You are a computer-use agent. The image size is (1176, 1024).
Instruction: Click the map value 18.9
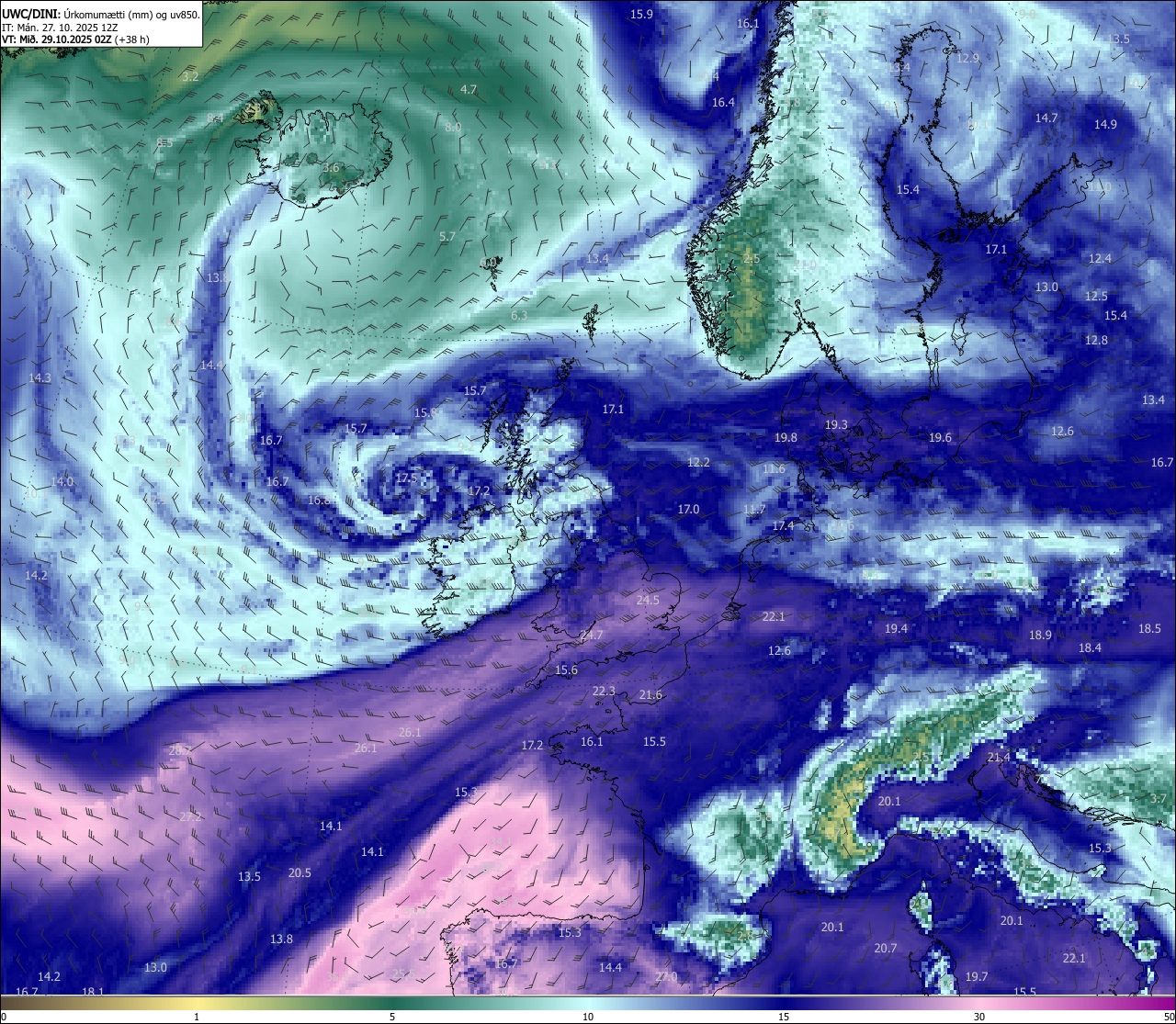1040,635
